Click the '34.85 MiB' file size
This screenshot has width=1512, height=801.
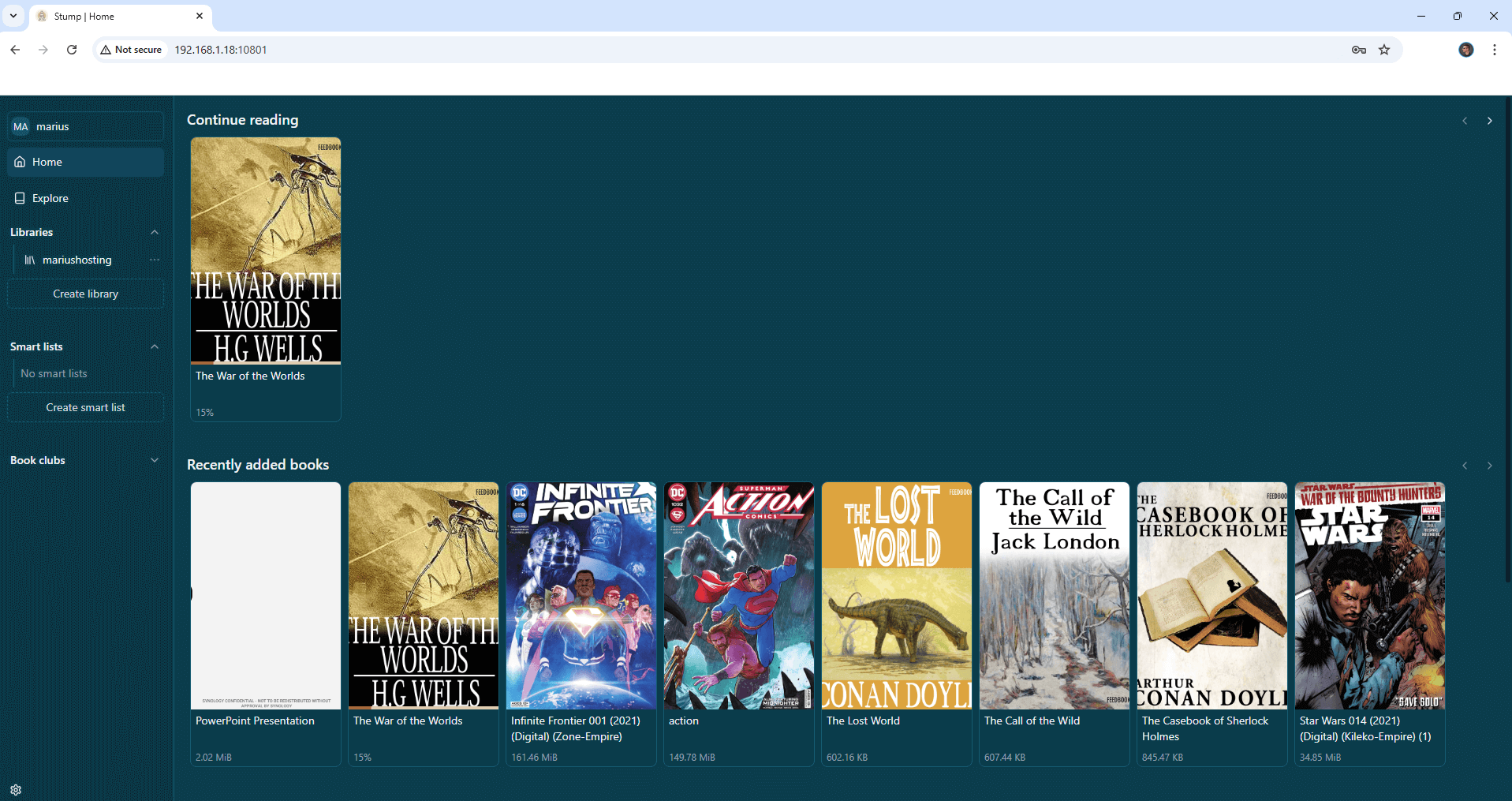[x=1320, y=758]
